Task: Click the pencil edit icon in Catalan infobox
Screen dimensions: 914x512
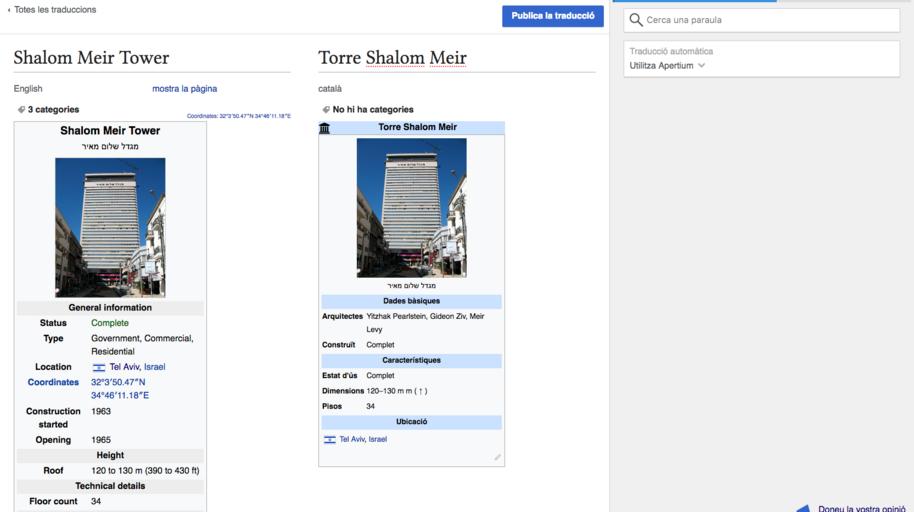Action: [497, 458]
